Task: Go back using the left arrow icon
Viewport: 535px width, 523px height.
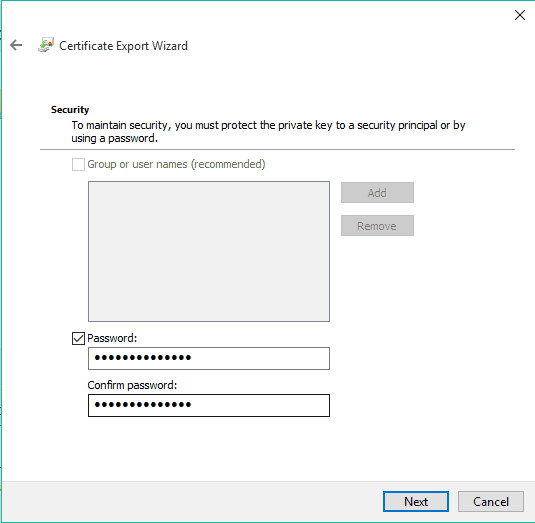Action: pos(16,45)
